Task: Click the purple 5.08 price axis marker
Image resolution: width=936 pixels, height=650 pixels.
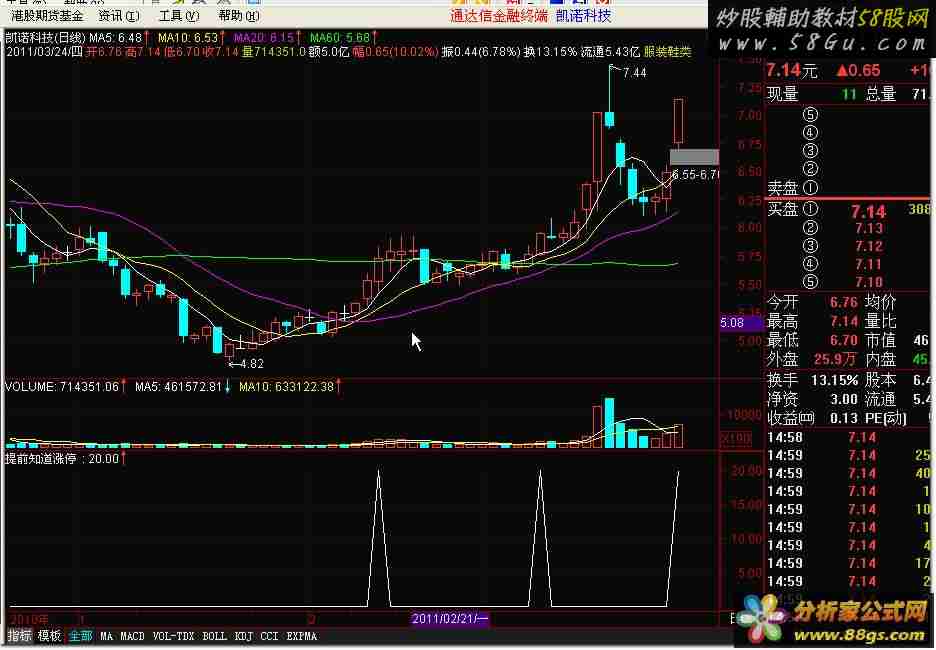Action: (742, 324)
